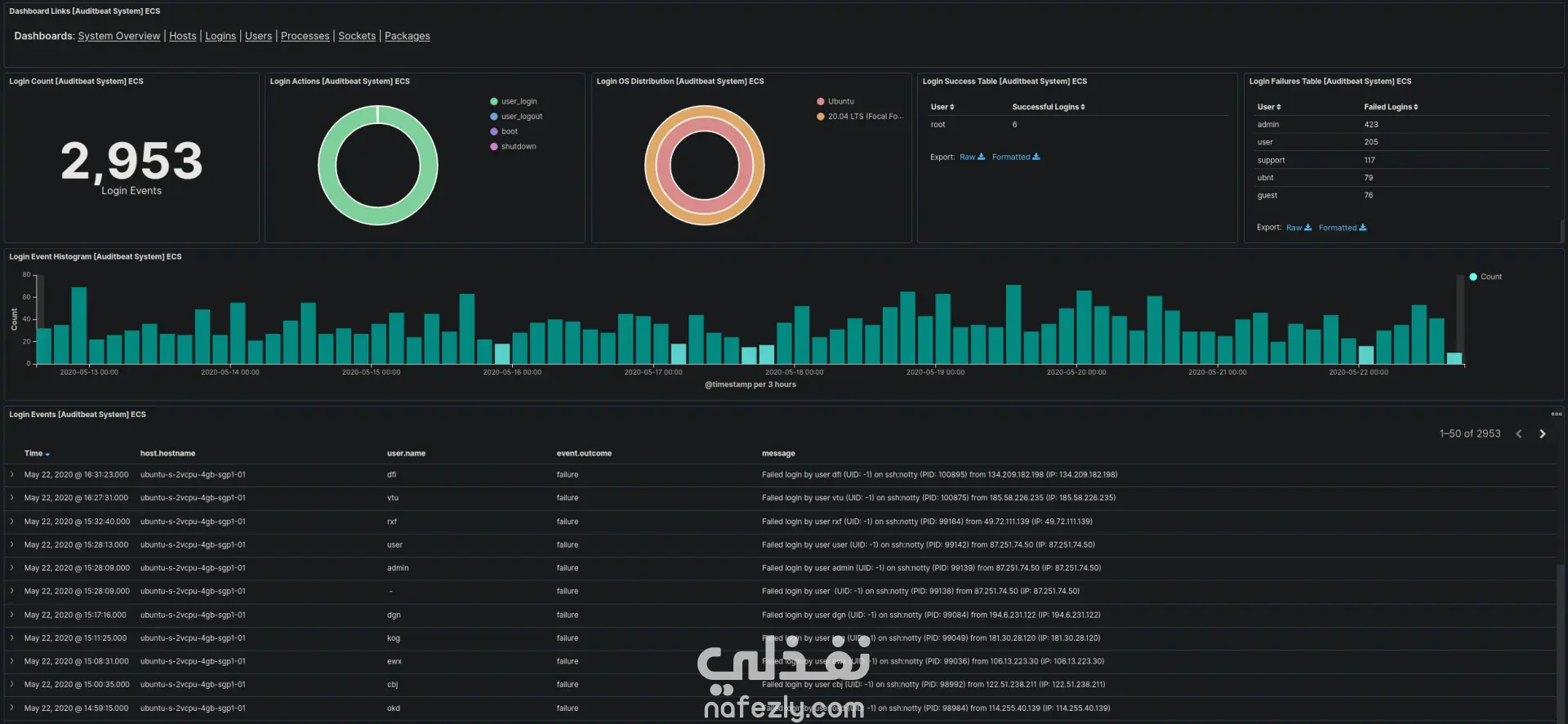Screen dimensions: 1568x724
Task: Open the Users dashboard link
Action: point(258,36)
